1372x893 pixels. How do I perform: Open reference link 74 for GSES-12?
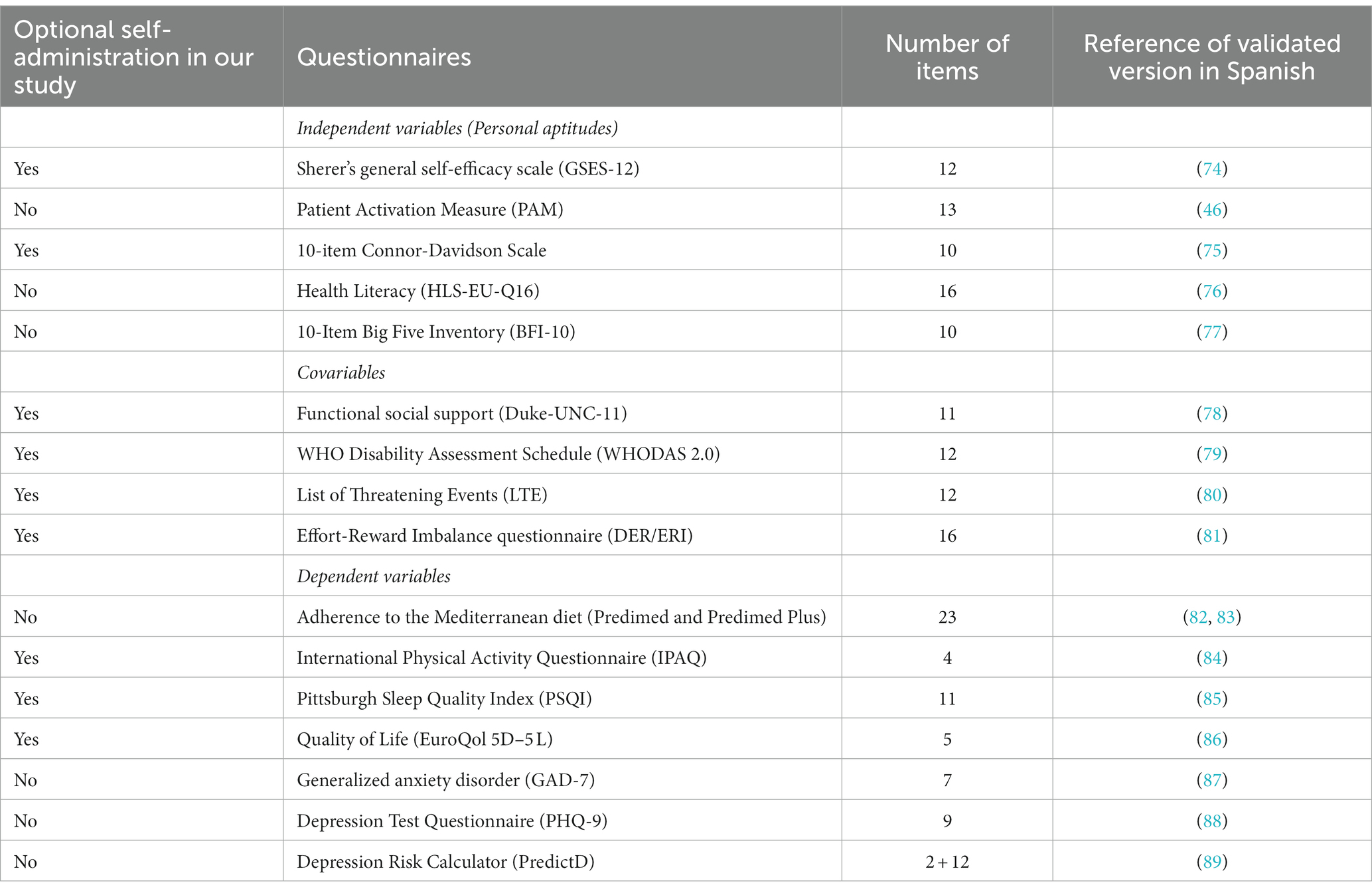[1212, 169]
